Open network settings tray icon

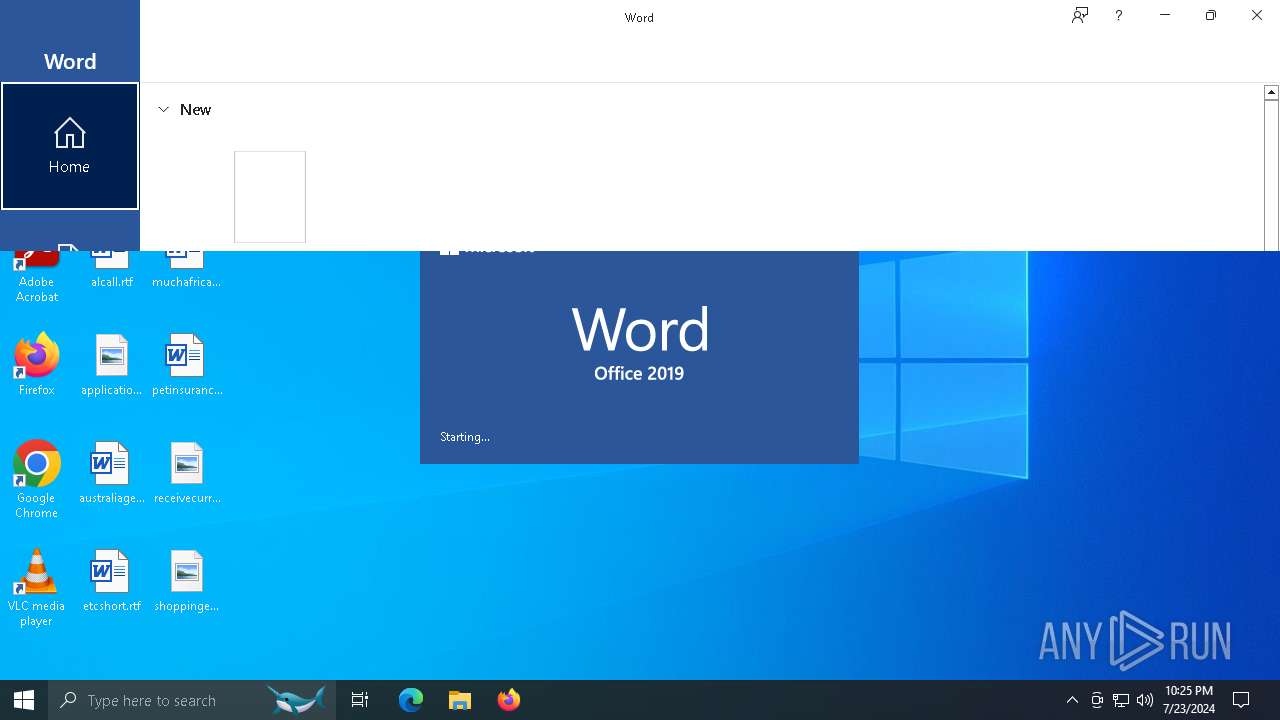1121,700
